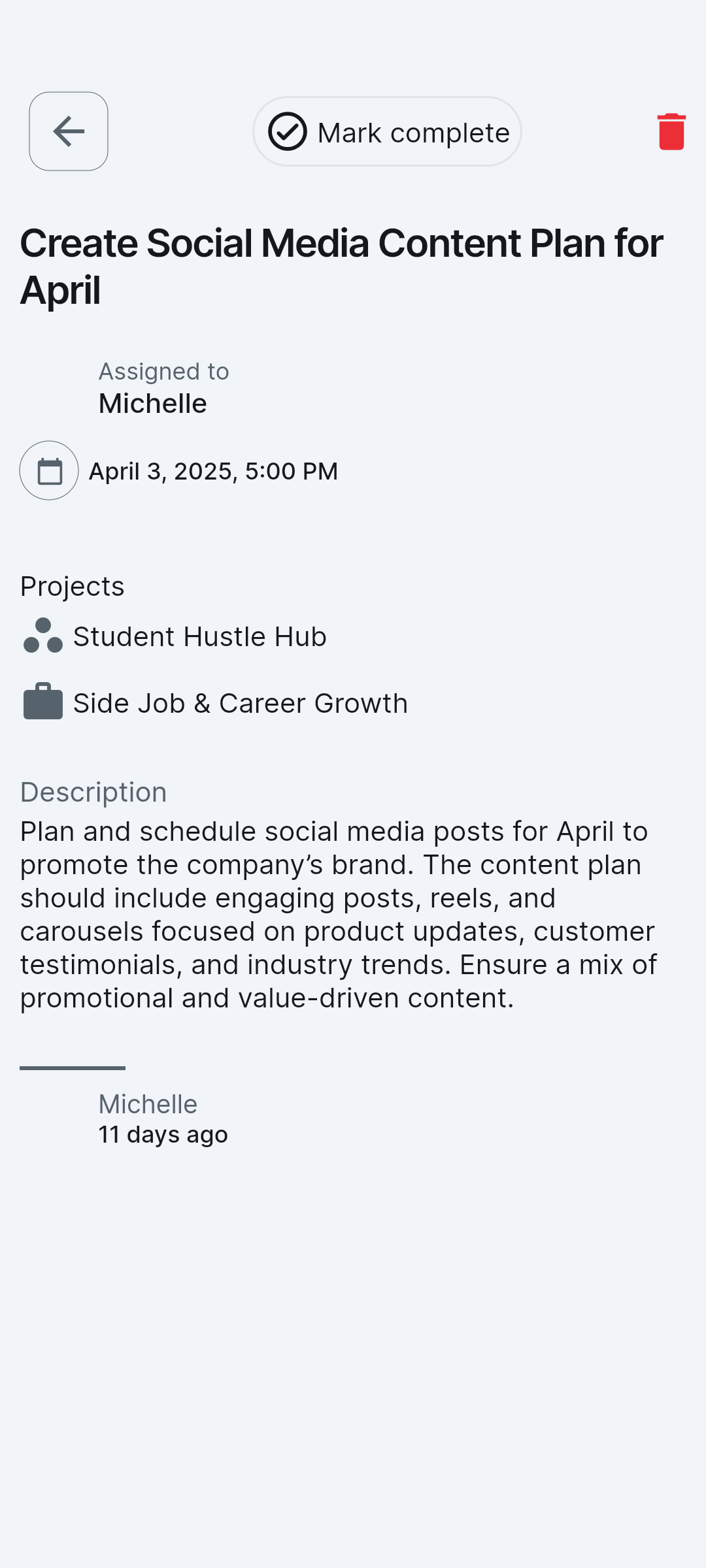Open the Student Hustle Hub project

(199, 636)
